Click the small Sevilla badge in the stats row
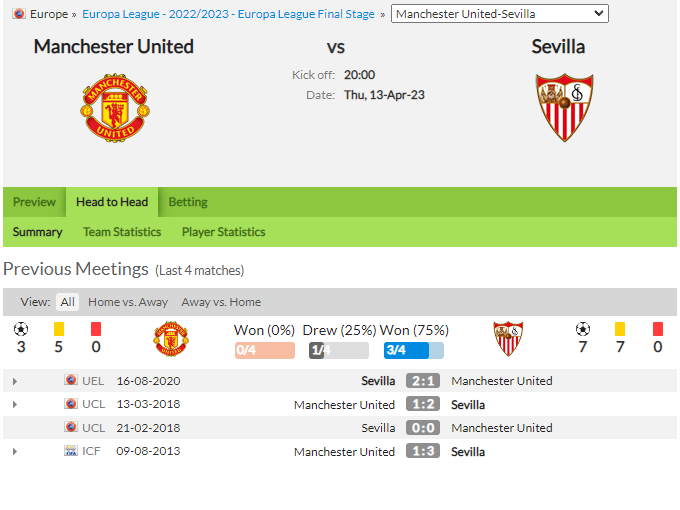 click(x=508, y=339)
